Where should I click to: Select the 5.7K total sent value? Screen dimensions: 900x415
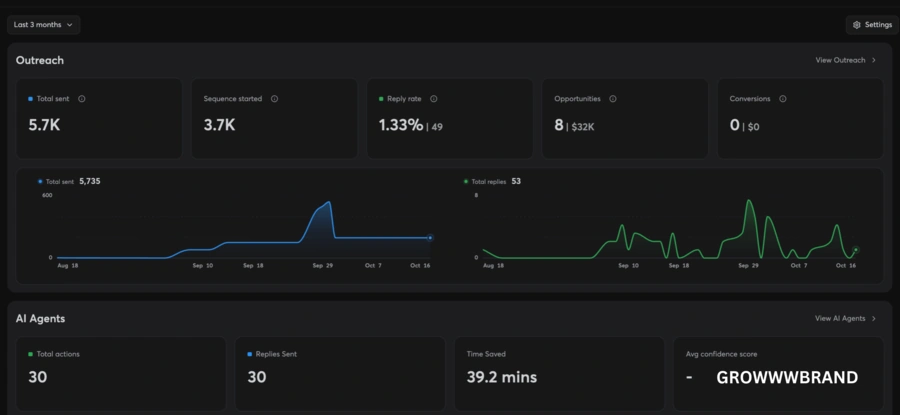pyautogui.click(x=44, y=125)
